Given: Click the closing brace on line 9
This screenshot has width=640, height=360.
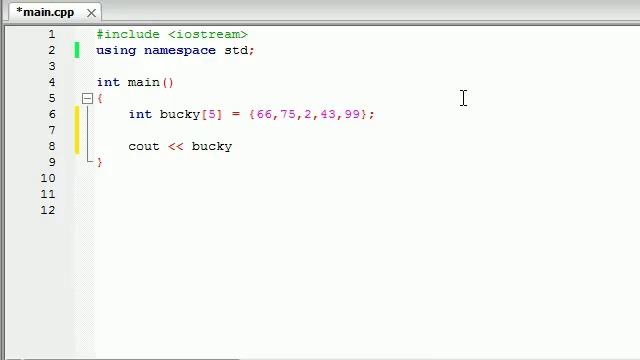Looking at the screenshot, I should coord(100,162).
